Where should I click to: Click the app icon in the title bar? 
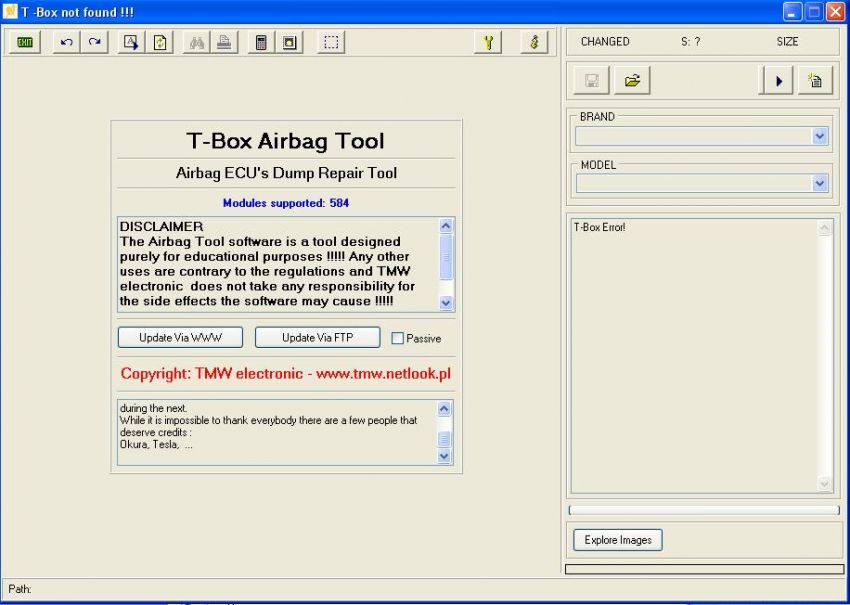[x=10, y=11]
